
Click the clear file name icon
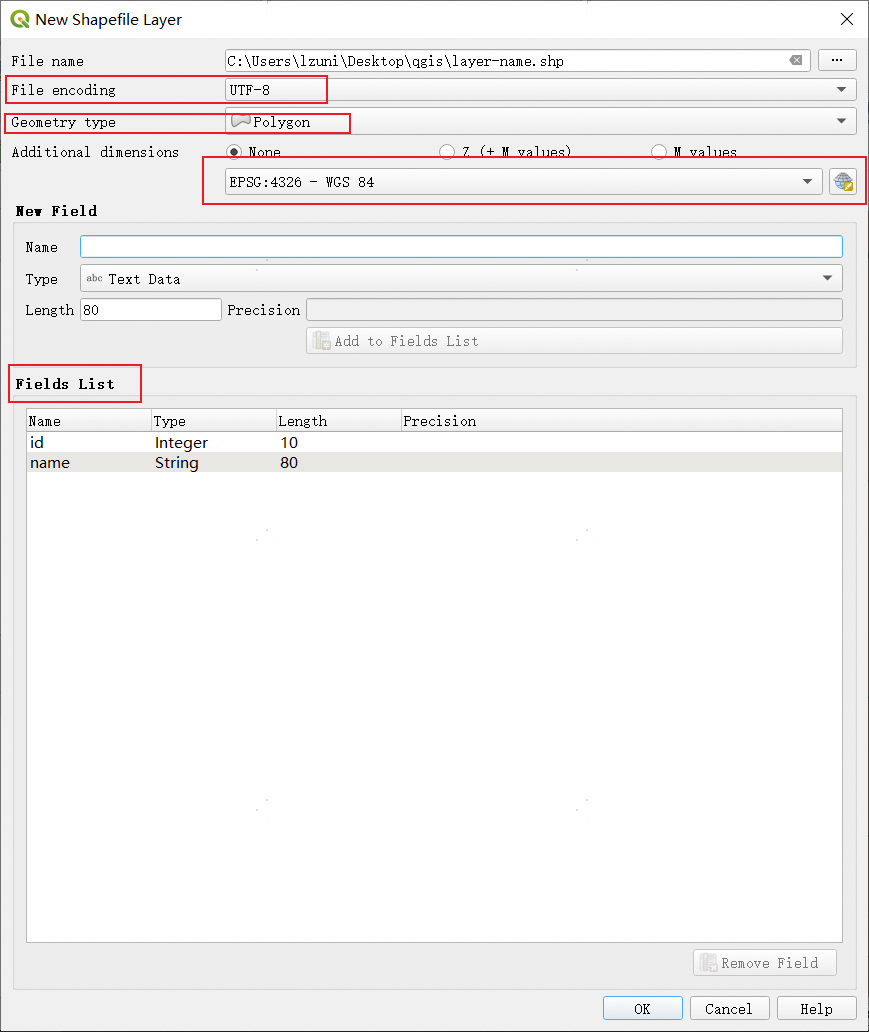pos(796,61)
